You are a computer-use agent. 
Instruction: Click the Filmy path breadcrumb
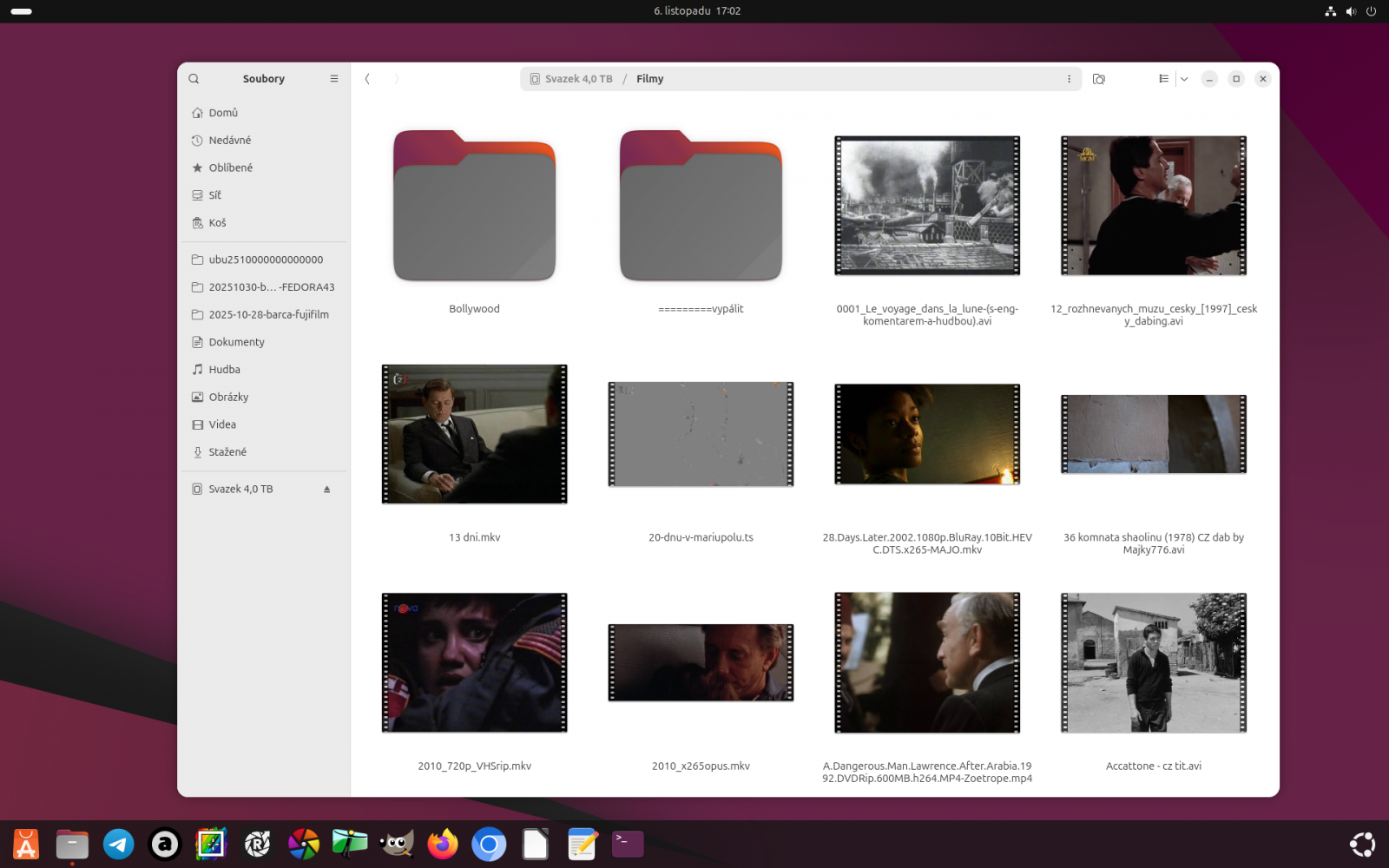coord(649,79)
